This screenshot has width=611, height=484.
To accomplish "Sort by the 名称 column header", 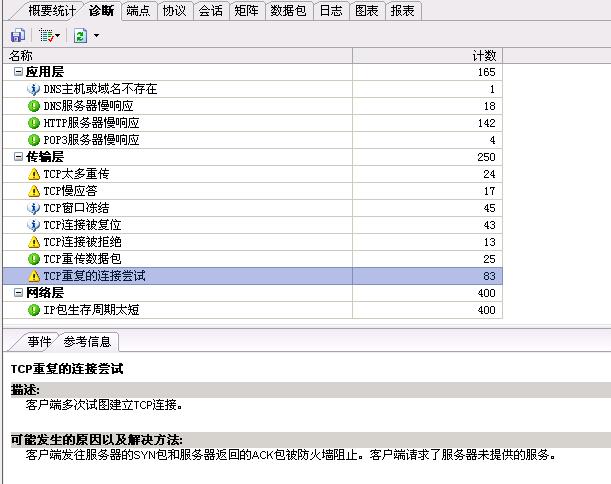I will pos(178,56).
